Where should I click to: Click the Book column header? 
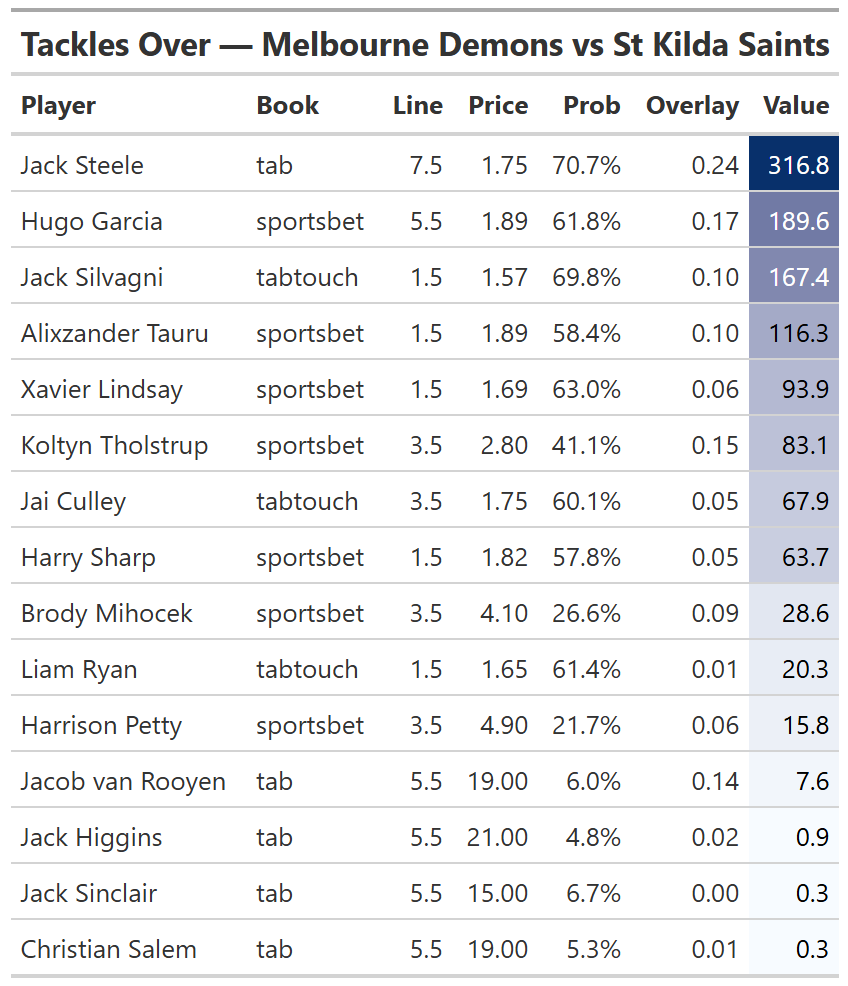(287, 106)
